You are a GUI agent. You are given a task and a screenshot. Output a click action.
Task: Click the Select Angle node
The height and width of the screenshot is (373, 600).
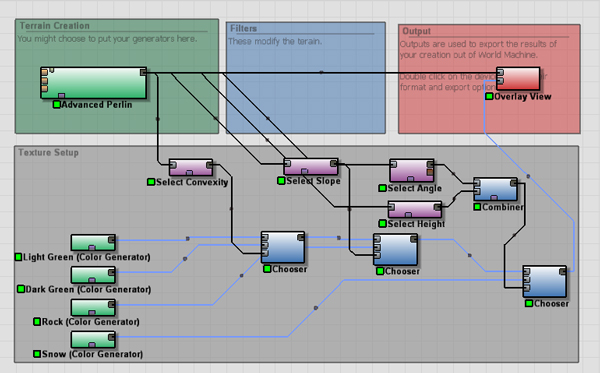tap(412, 171)
